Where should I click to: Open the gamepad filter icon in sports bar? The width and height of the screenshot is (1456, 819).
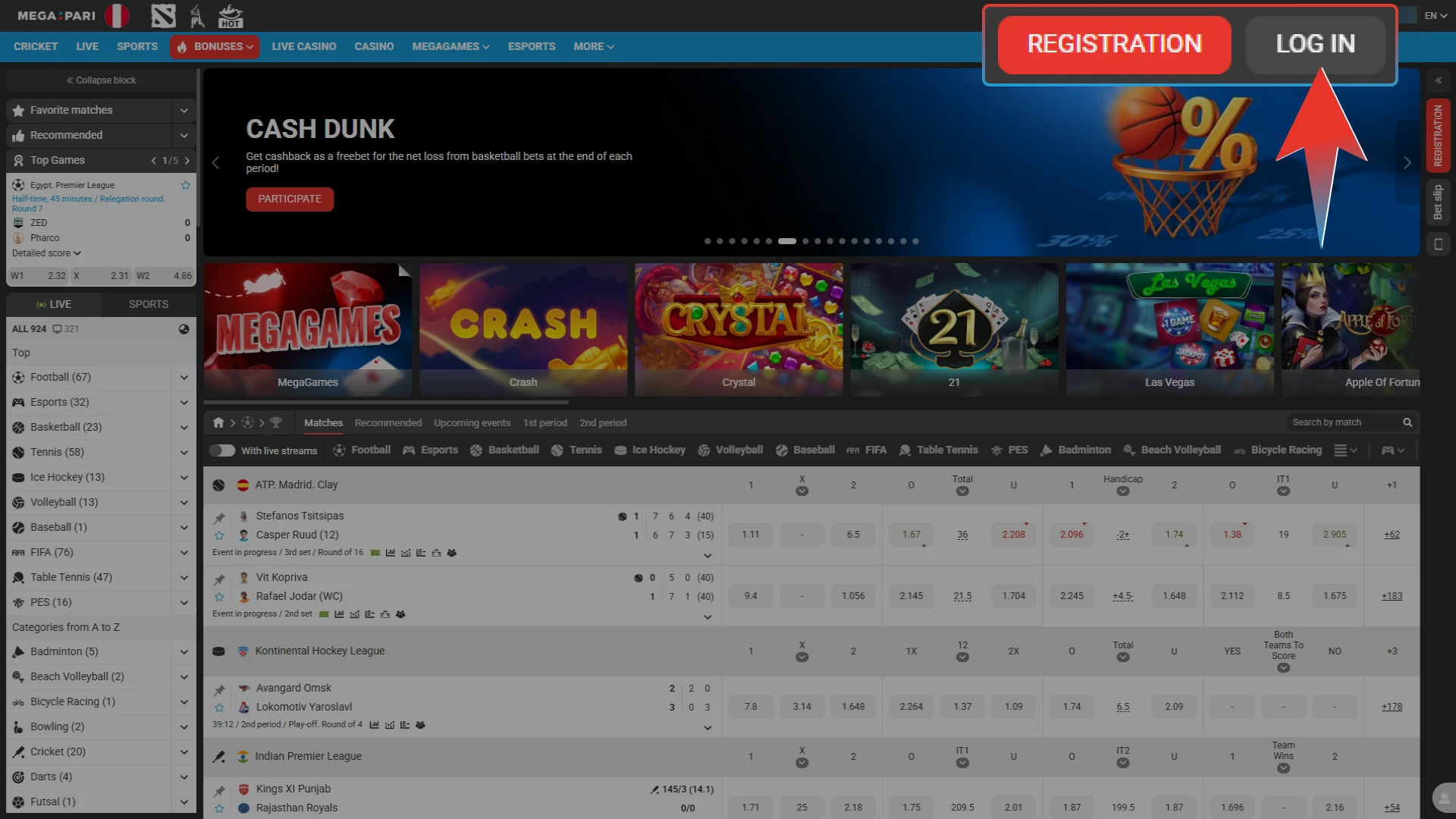pos(1393,450)
